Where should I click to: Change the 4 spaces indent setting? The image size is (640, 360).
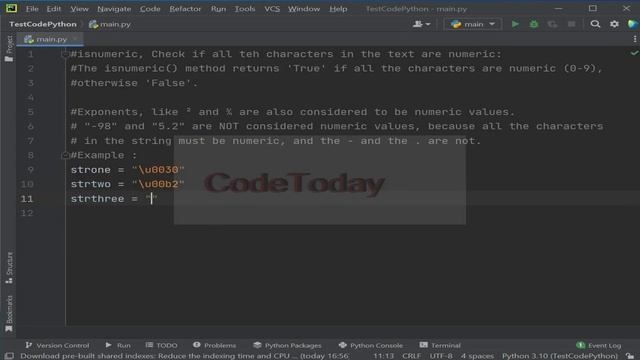477,356
